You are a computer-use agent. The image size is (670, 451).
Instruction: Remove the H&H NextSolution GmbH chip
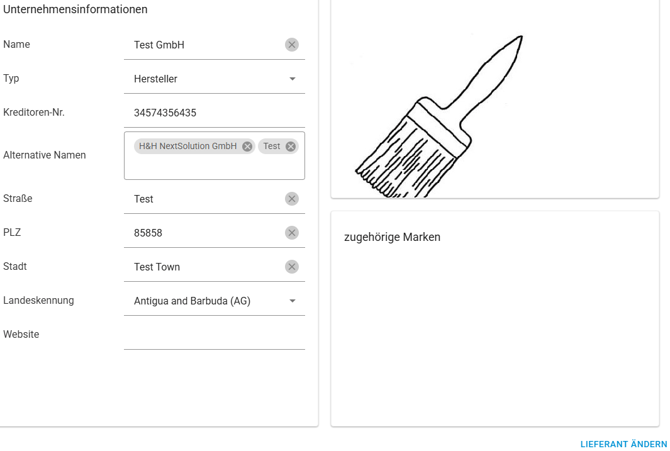point(247,146)
